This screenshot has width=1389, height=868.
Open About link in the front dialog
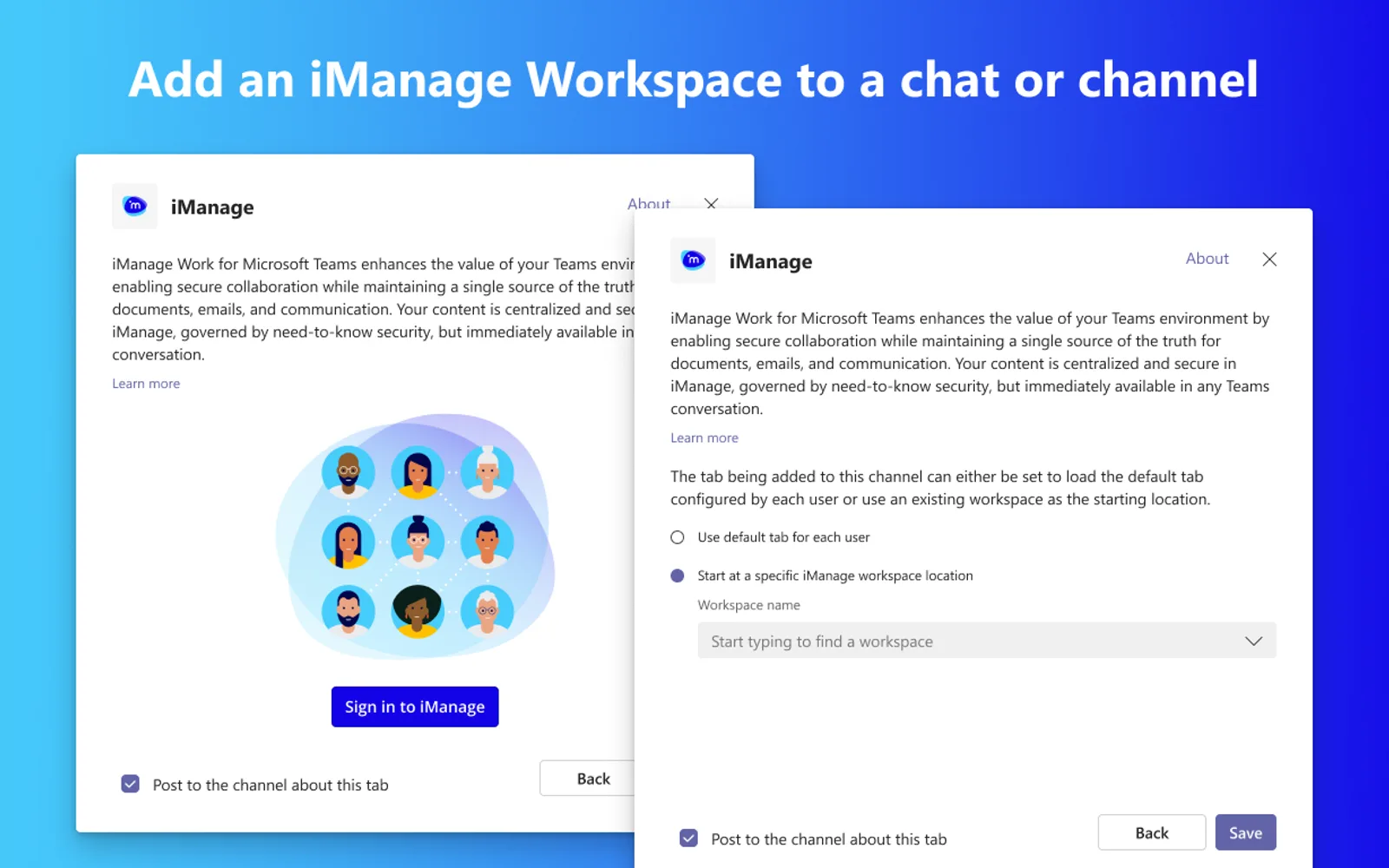pyautogui.click(x=1207, y=259)
